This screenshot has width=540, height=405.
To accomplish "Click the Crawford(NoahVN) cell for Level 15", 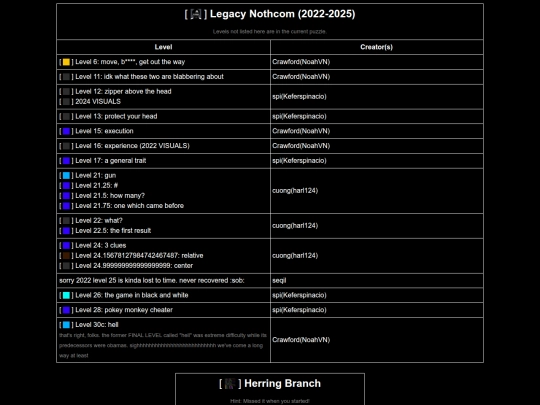I will pyautogui.click(x=377, y=131).
